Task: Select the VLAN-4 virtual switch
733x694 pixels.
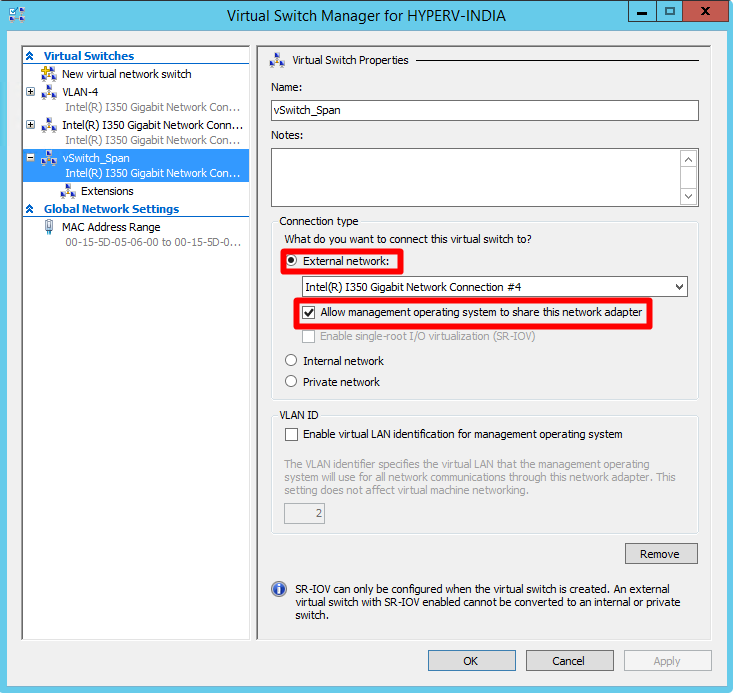Action: point(80,92)
